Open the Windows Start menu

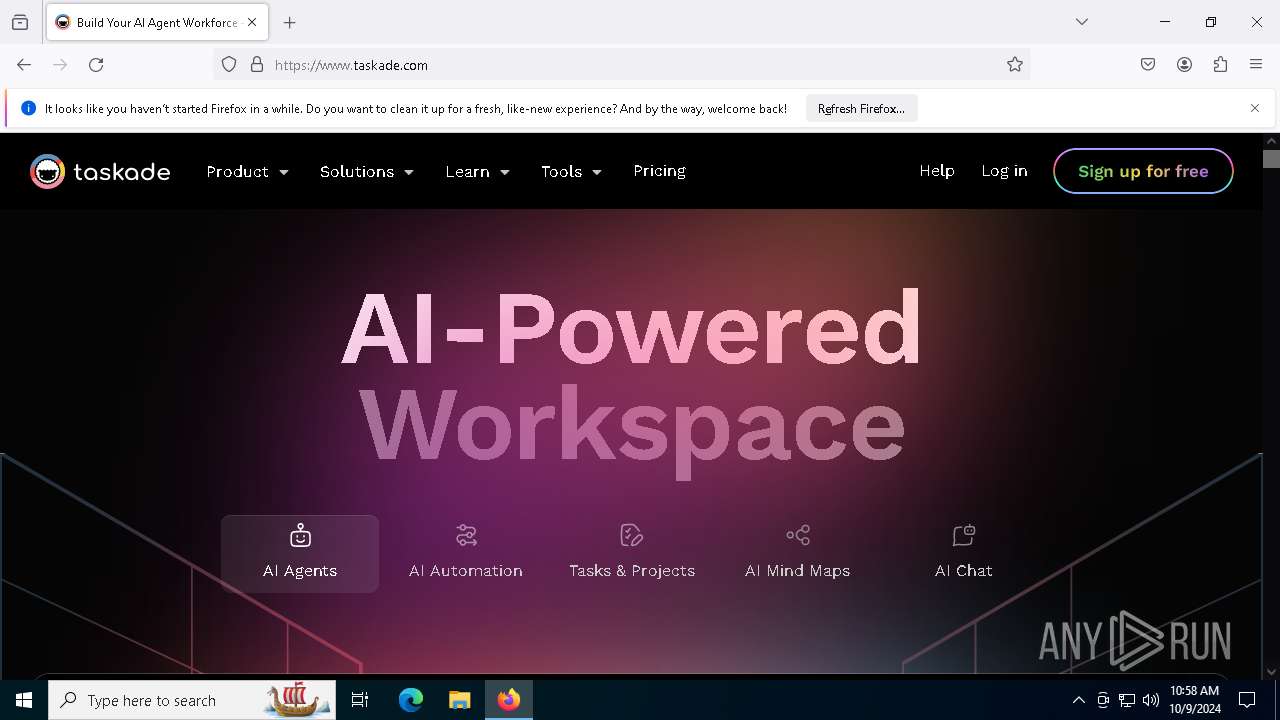coord(24,700)
